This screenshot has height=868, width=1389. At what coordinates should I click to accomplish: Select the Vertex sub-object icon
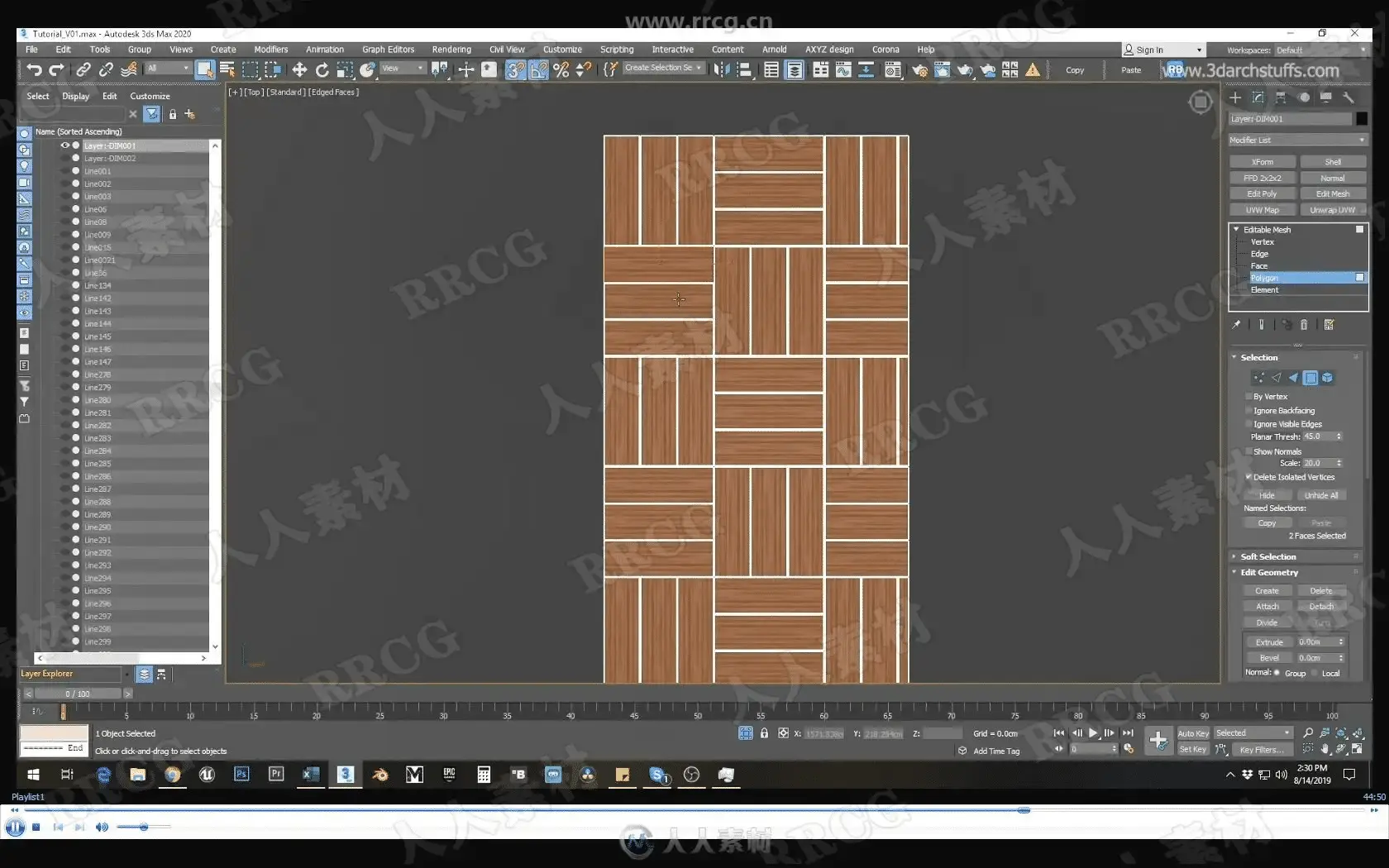point(1258,378)
